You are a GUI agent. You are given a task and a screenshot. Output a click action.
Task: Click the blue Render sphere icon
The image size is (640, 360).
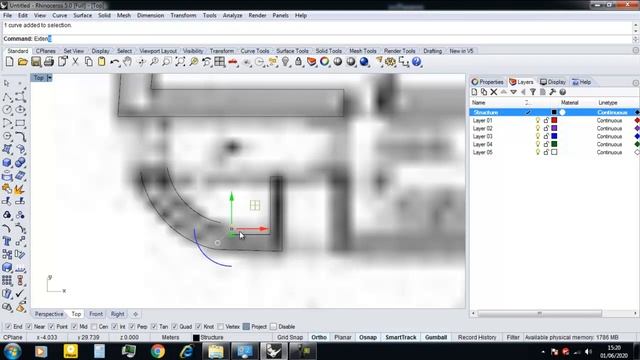tap(364, 62)
